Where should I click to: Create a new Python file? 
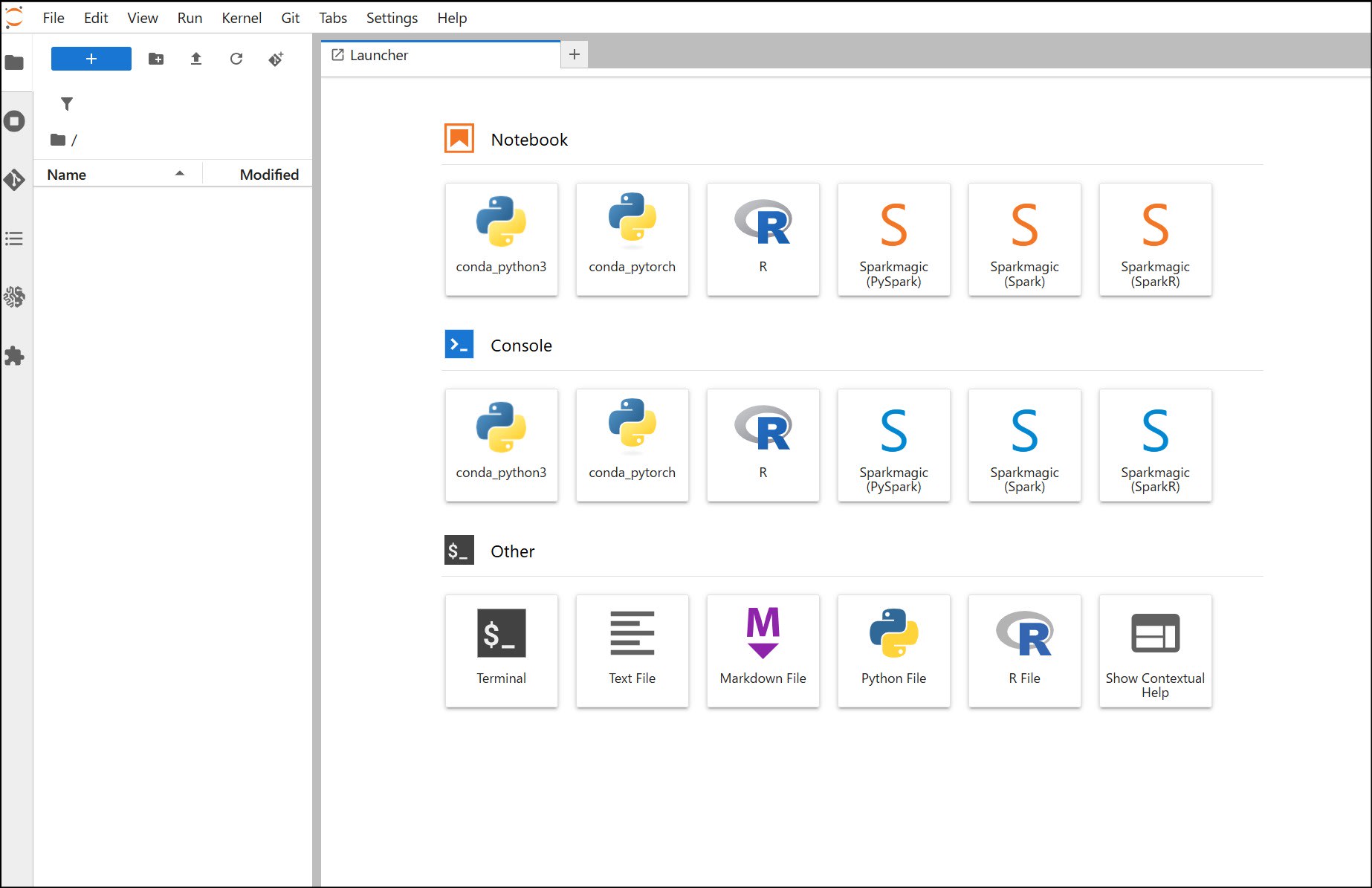click(893, 651)
